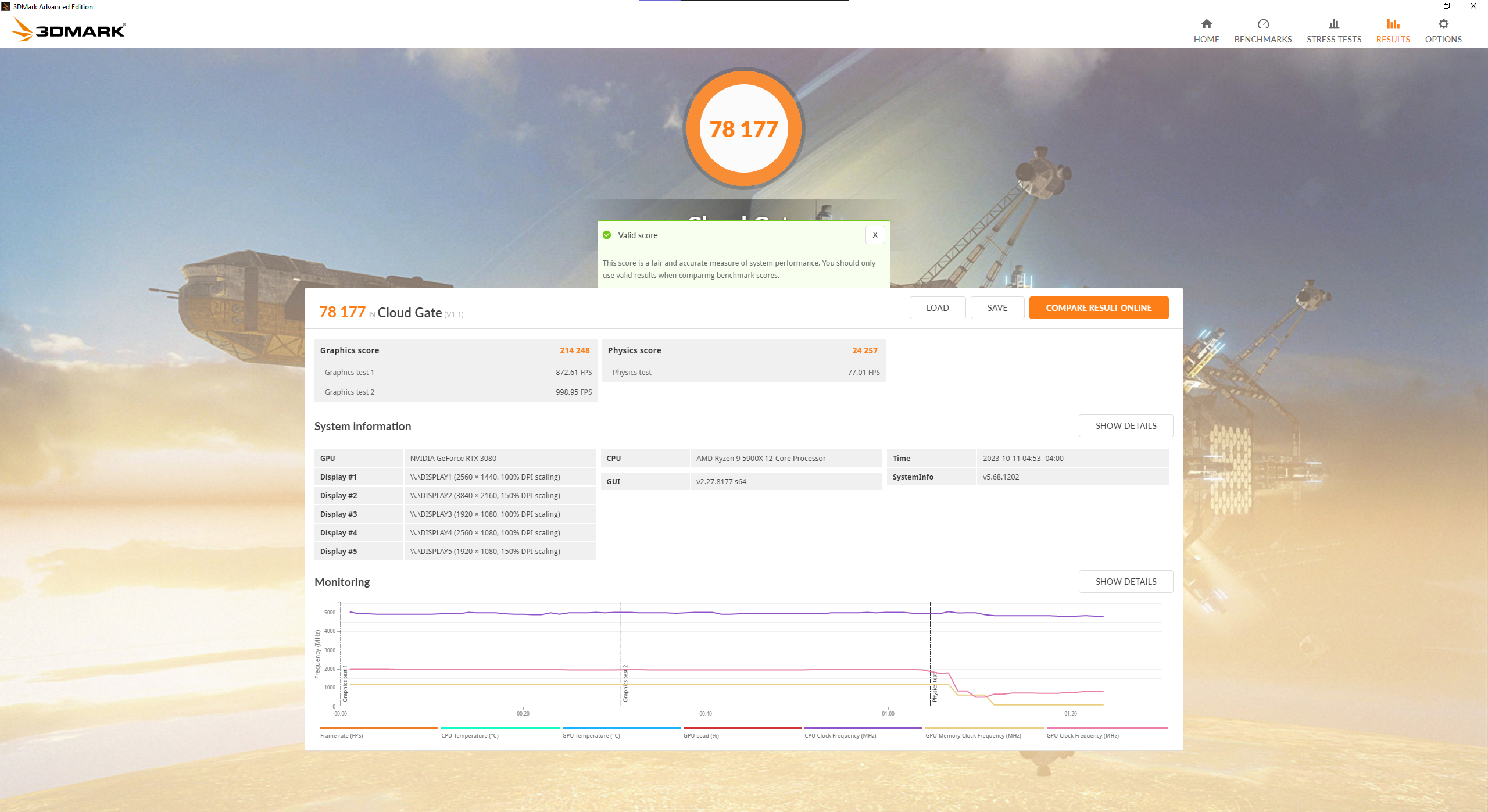This screenshot has height=812, width=1488.
Task: Click the Display #4 row value
Action: tap(485, 533)
